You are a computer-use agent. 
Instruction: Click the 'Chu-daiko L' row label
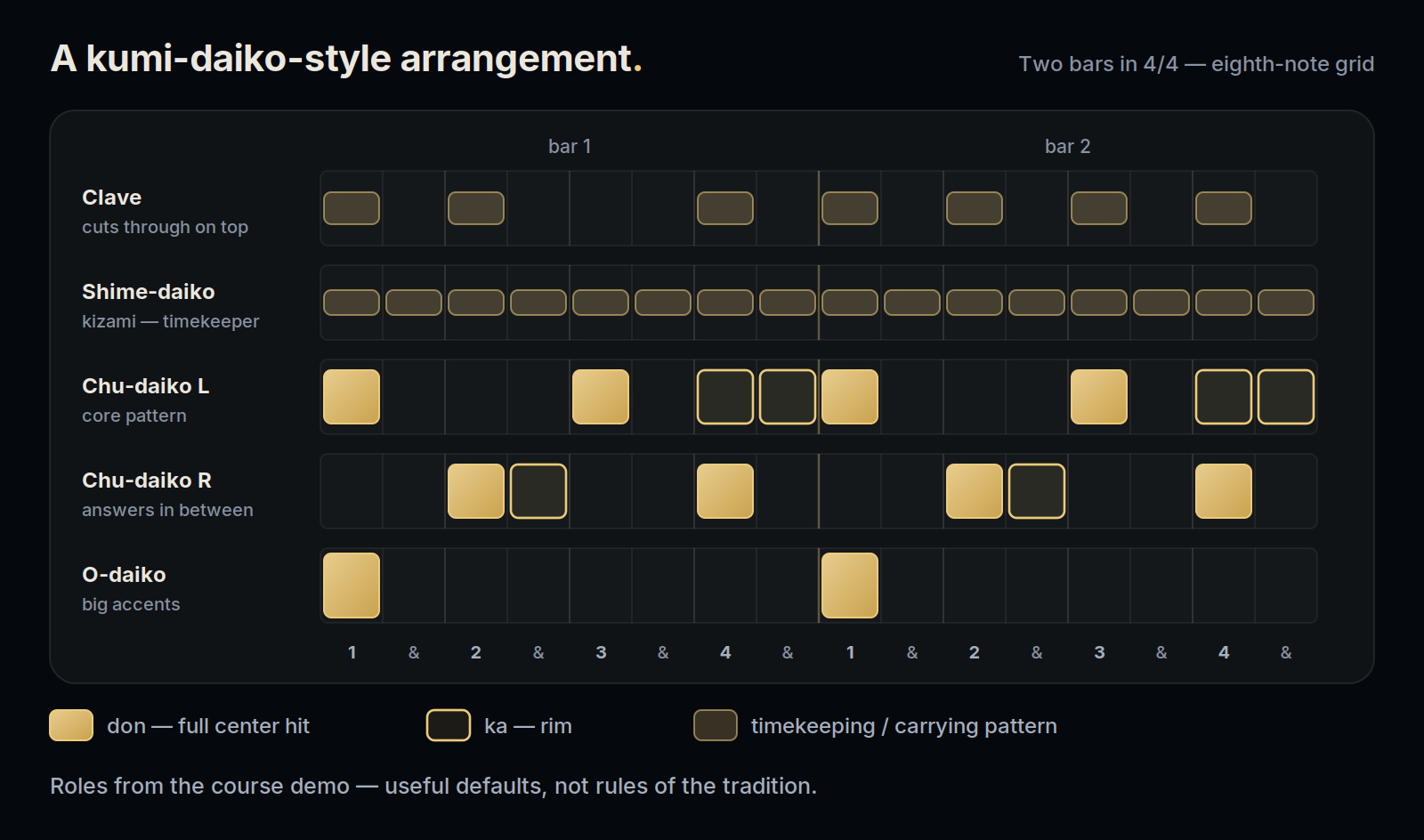pos(146,386)
